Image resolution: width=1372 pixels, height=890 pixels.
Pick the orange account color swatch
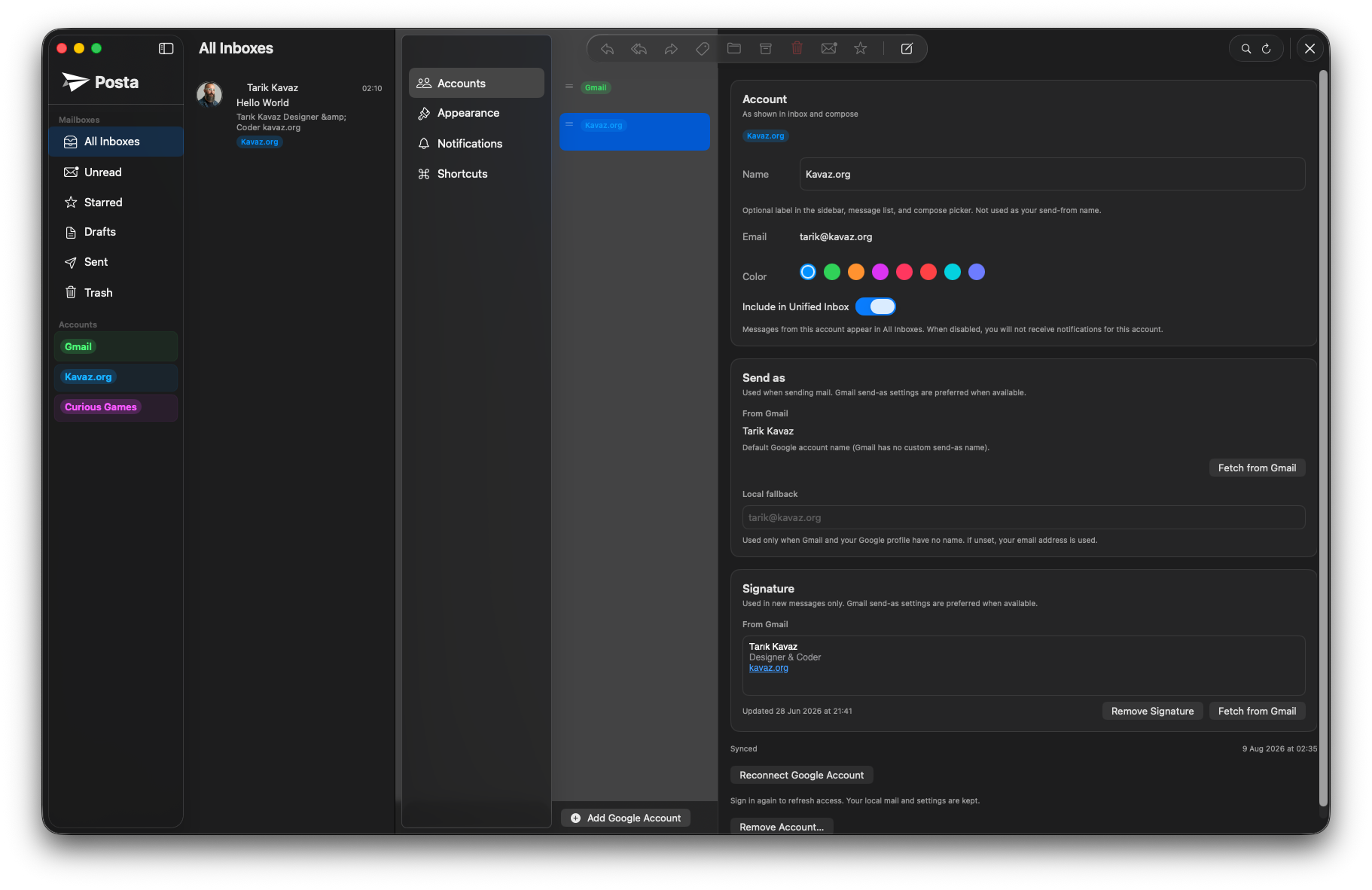[x=856, y=272]
